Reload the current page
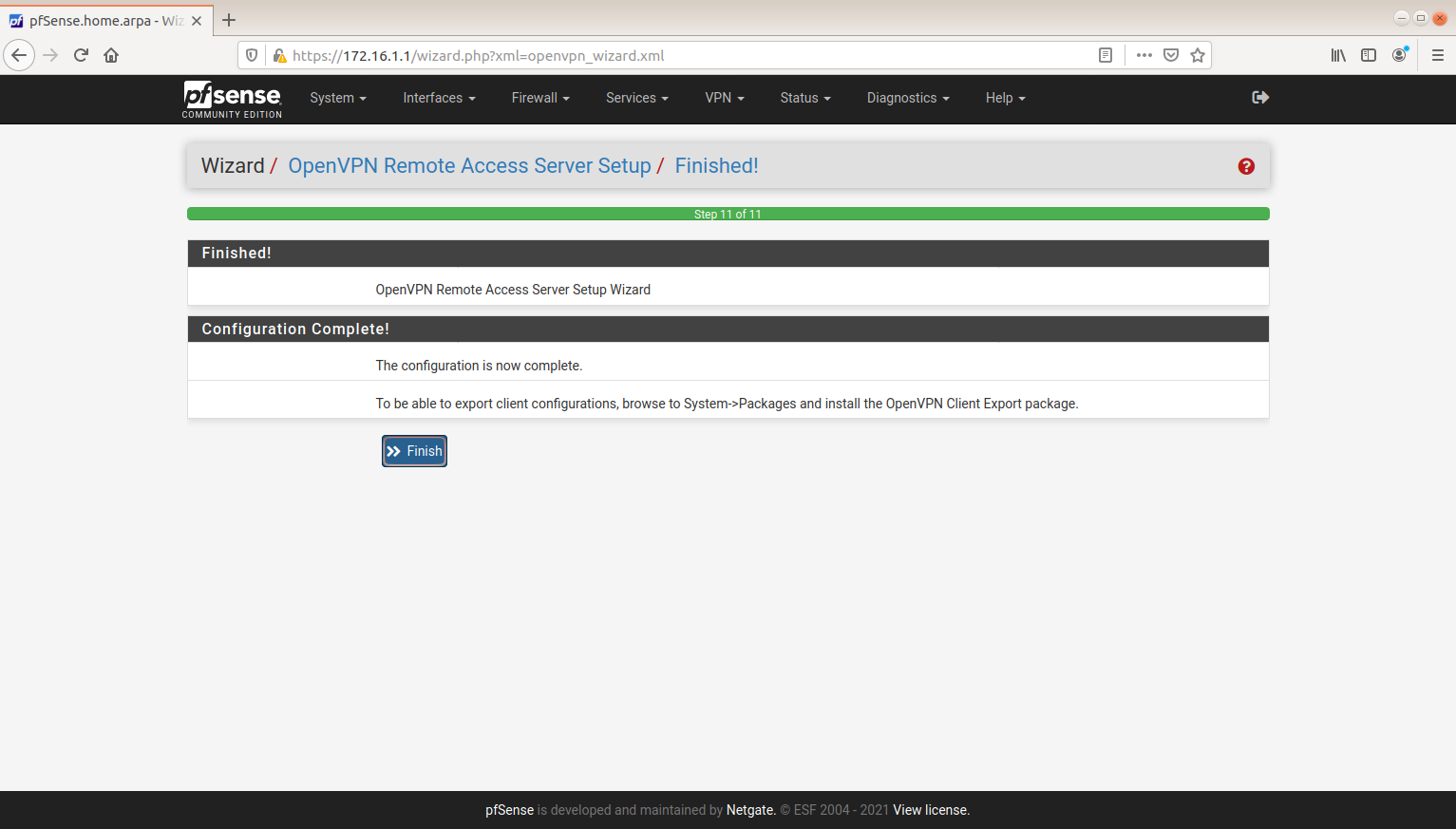Viewport: 1456px width, 829px height. pyautogui.click(x=81, y=55)
